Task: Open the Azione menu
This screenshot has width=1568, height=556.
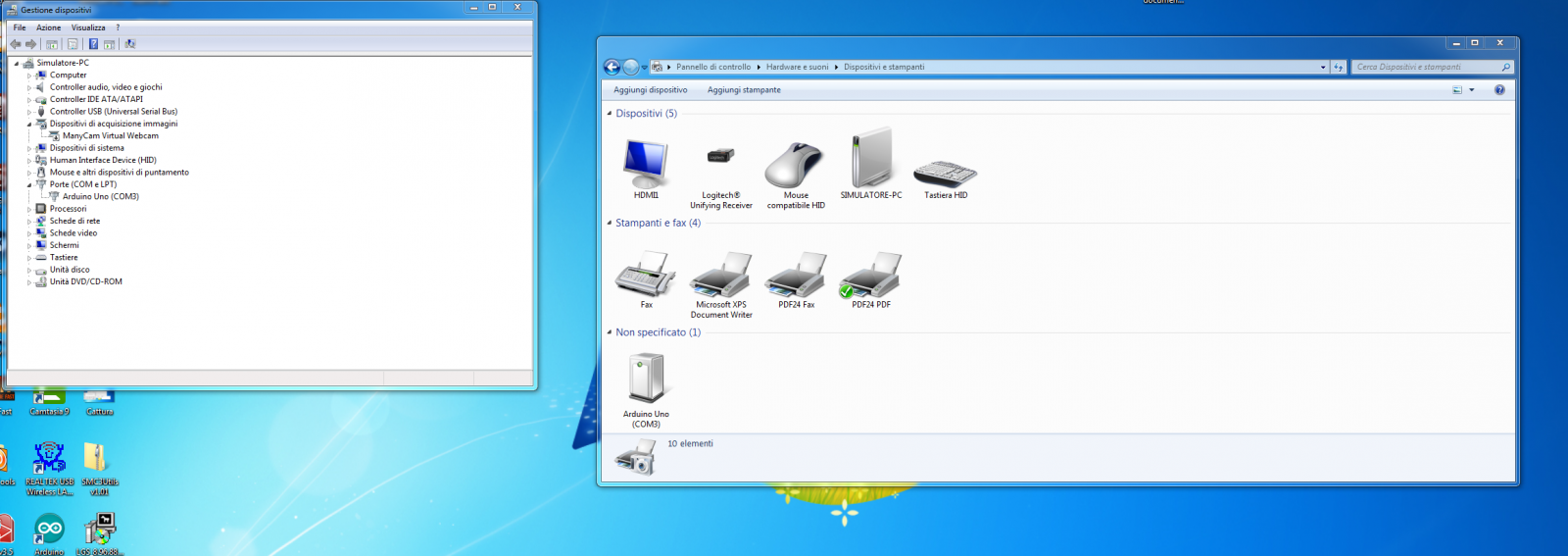Action: pyautogui.click(x=49, y=27)
